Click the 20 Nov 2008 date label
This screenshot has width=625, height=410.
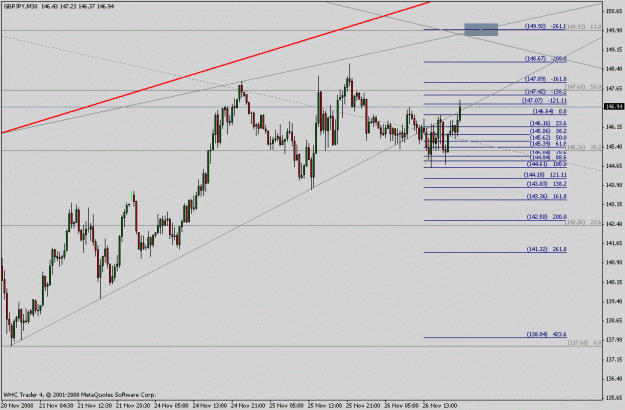tap(17, 406)
